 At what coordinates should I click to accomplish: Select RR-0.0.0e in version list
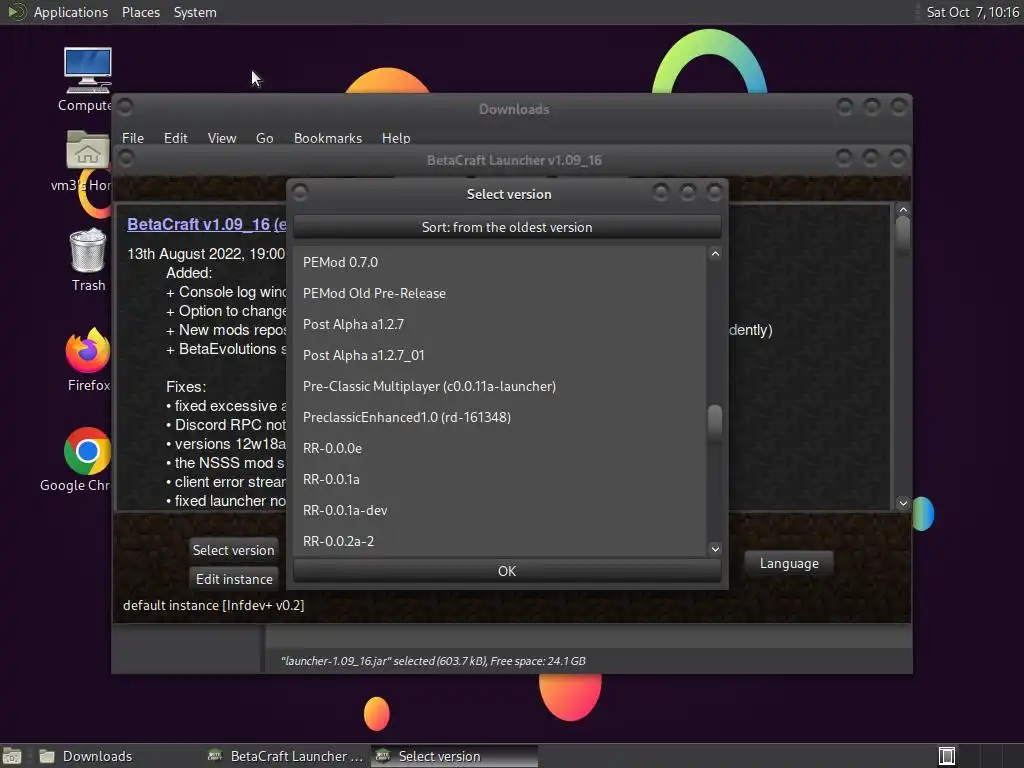[x=500, y=448]
